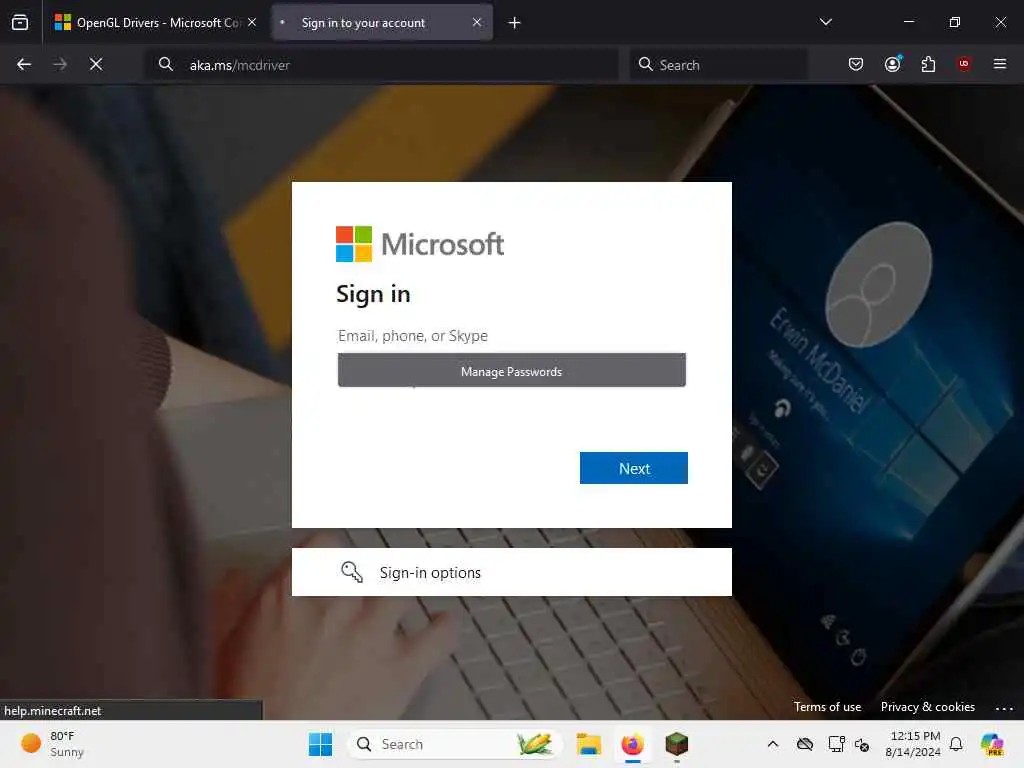
Task: Switch to Sign in to your account tab
Action: [x=382, y=22]
